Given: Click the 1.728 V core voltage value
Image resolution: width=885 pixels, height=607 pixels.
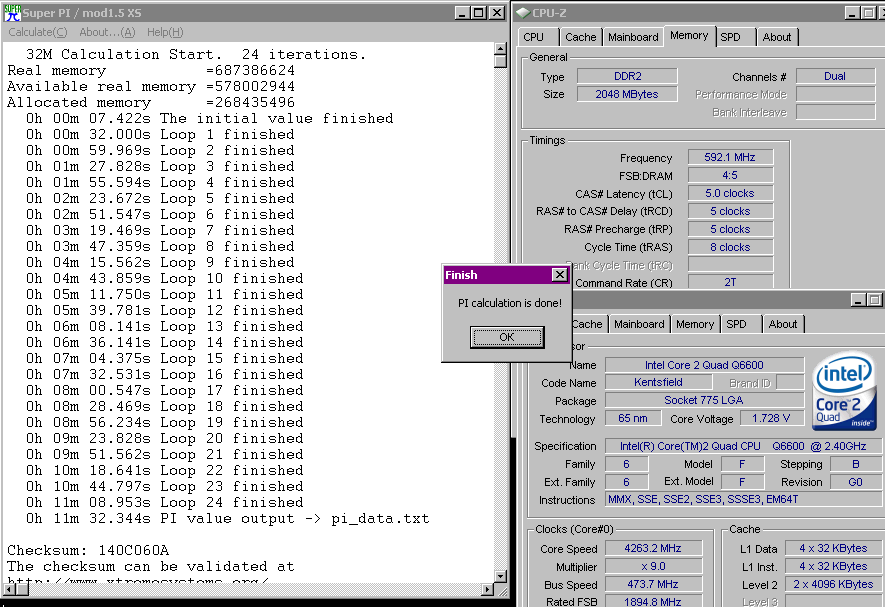Looking at the screenshot, I should coord(771,418).
